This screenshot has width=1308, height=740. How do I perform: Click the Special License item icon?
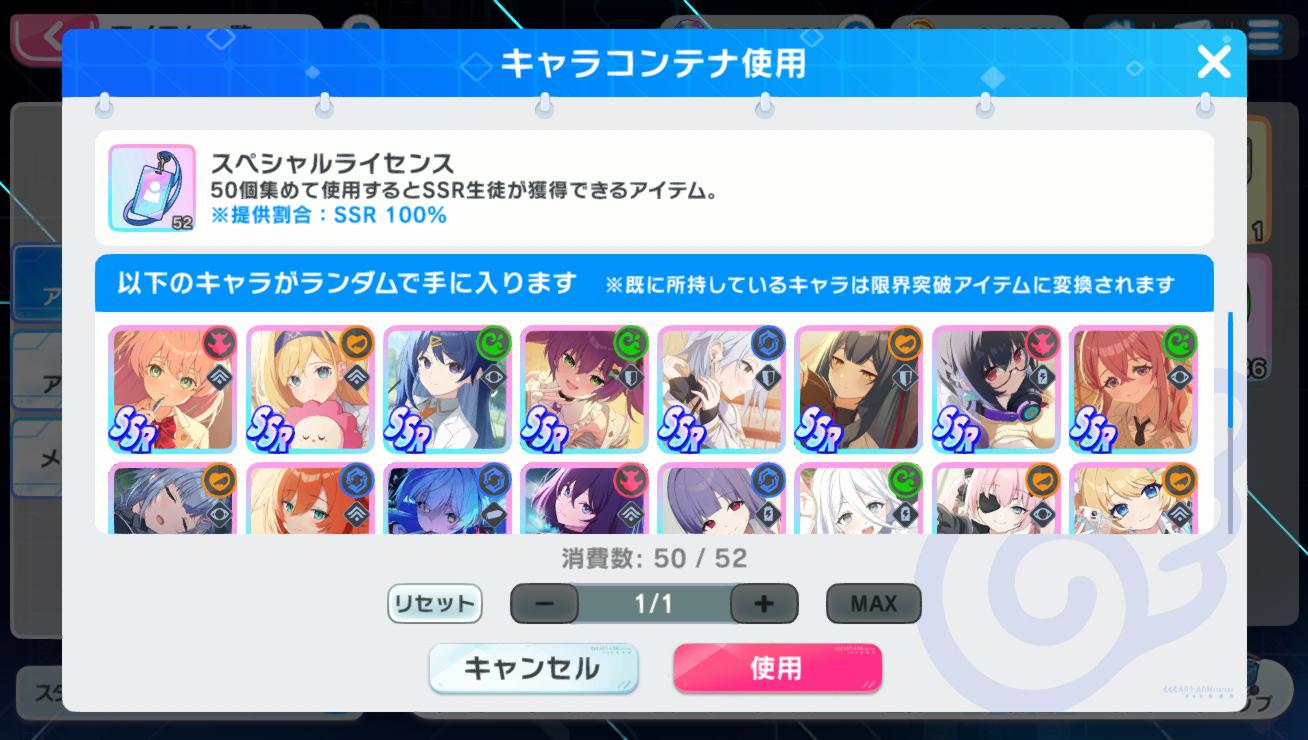pyautogui.click(x=152, y=188)
